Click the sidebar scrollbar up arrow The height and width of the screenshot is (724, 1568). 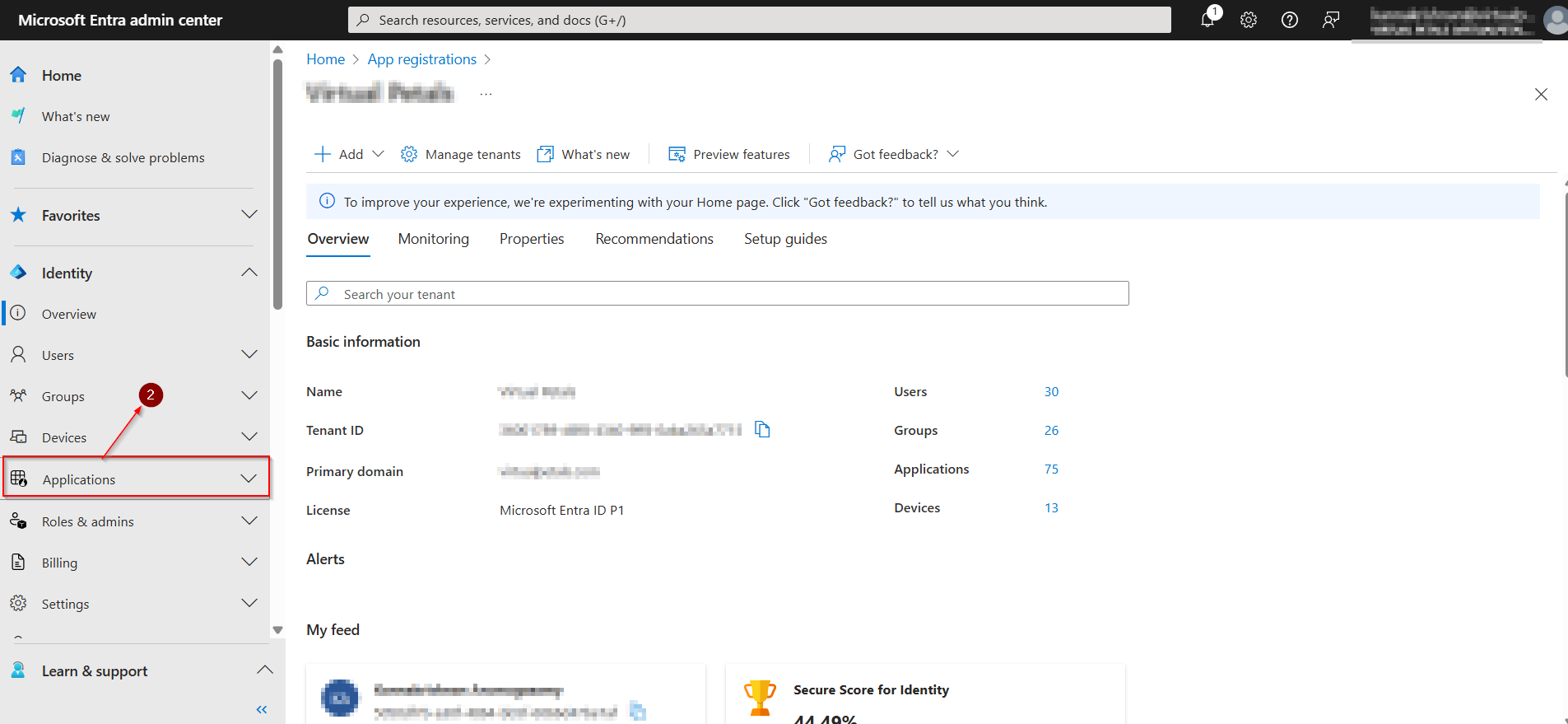(277, 49)
